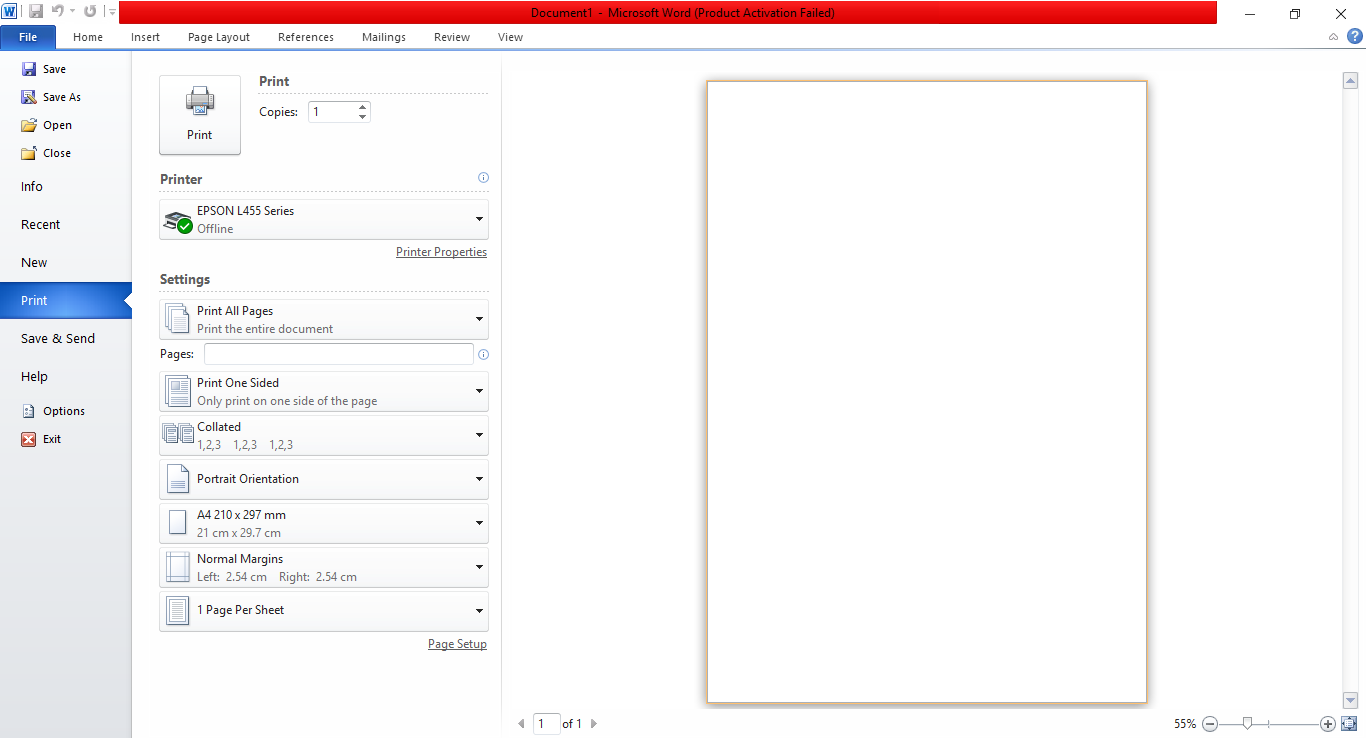
Task: Click the blank page preview
Action: [x=927, y=392]
